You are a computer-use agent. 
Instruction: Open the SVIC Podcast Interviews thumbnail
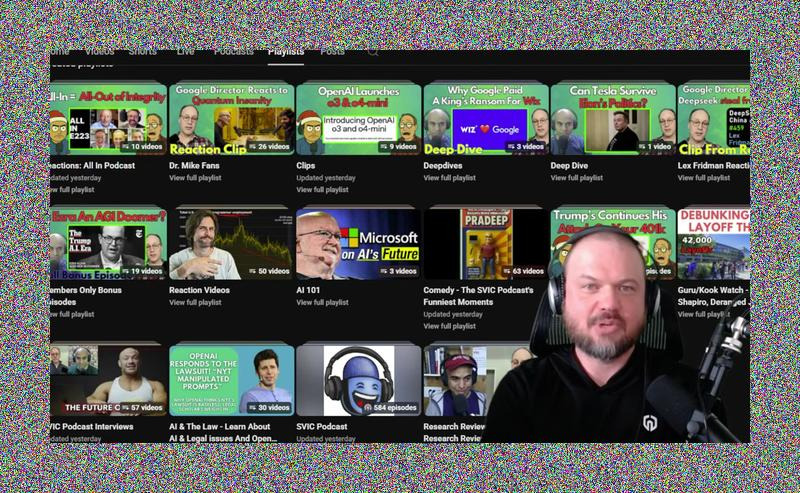108,380
